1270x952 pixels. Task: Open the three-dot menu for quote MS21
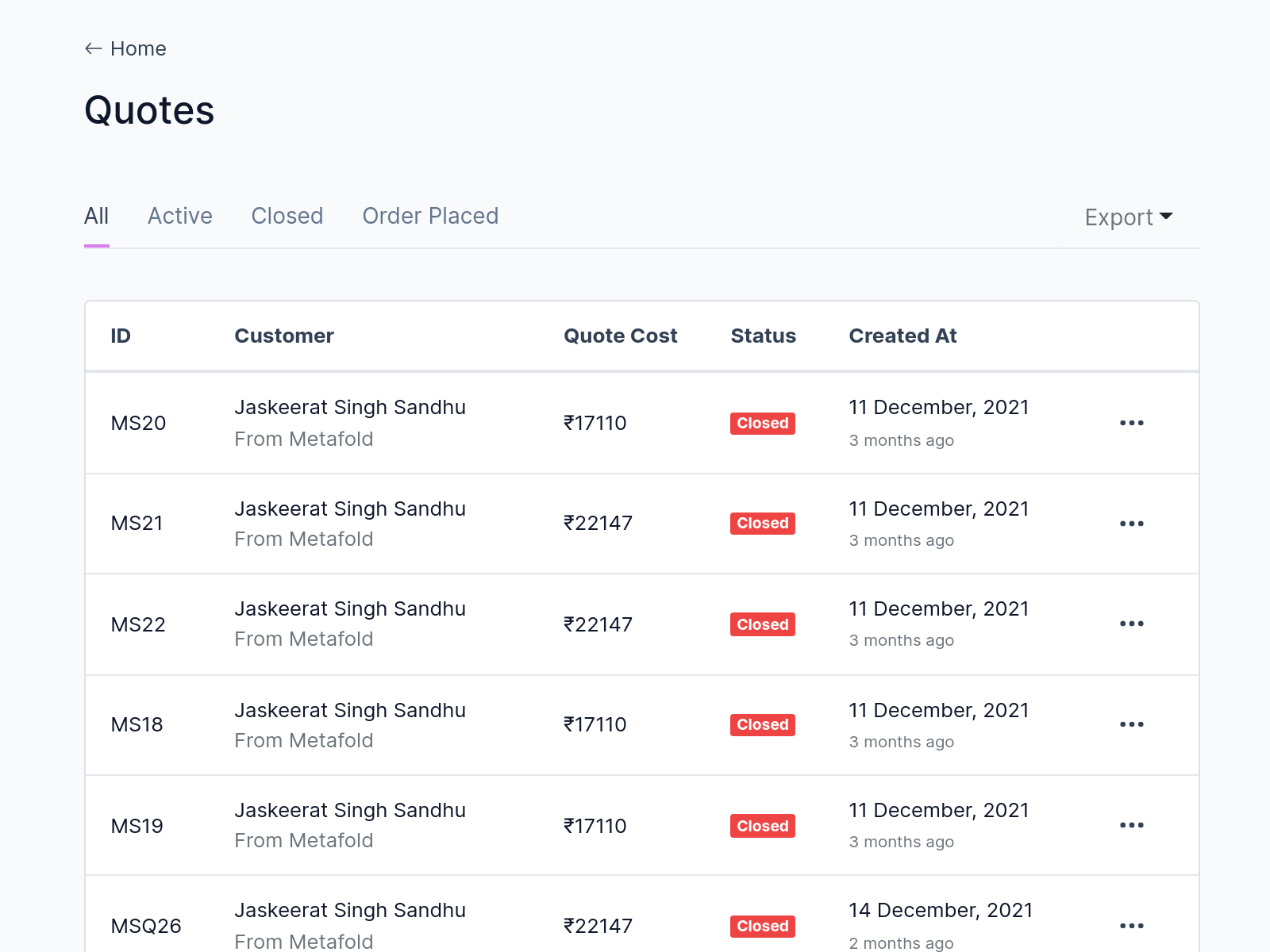coord(1132,524)
